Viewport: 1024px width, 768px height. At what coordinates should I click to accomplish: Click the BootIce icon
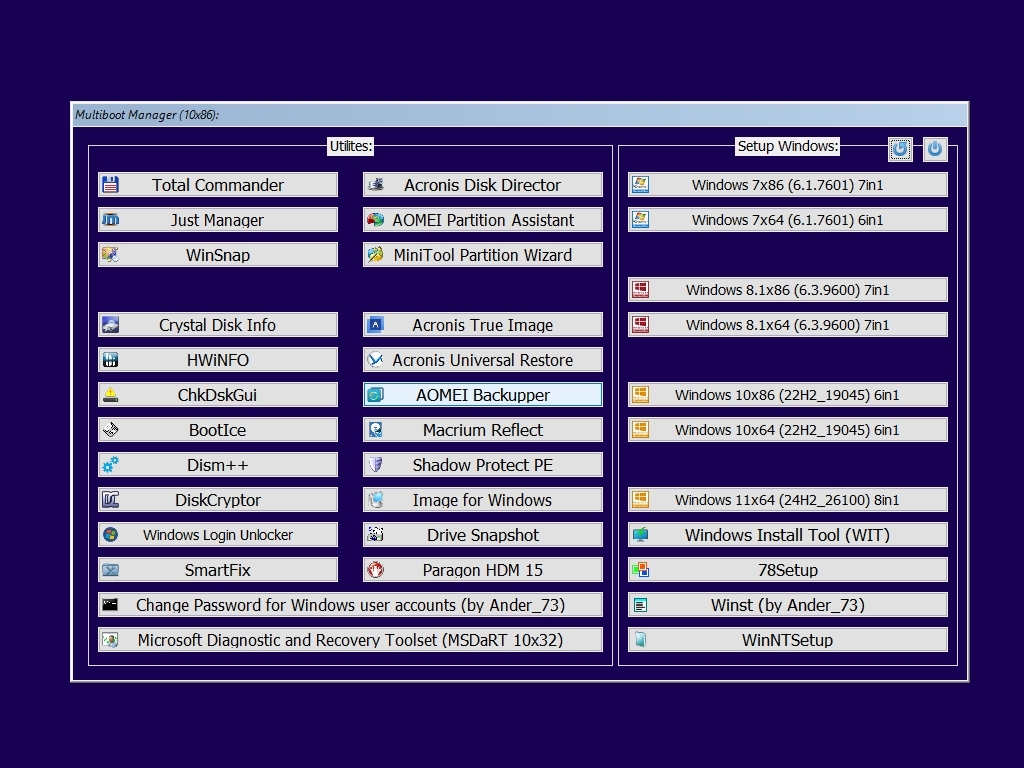coord(110,430)
